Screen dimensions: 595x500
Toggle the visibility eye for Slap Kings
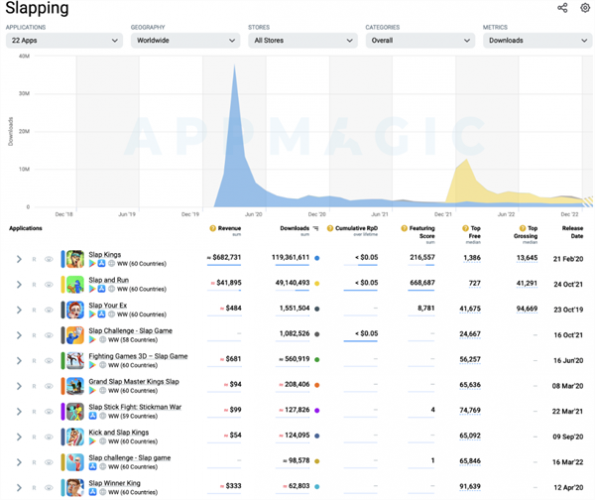(x=49, y=259)
